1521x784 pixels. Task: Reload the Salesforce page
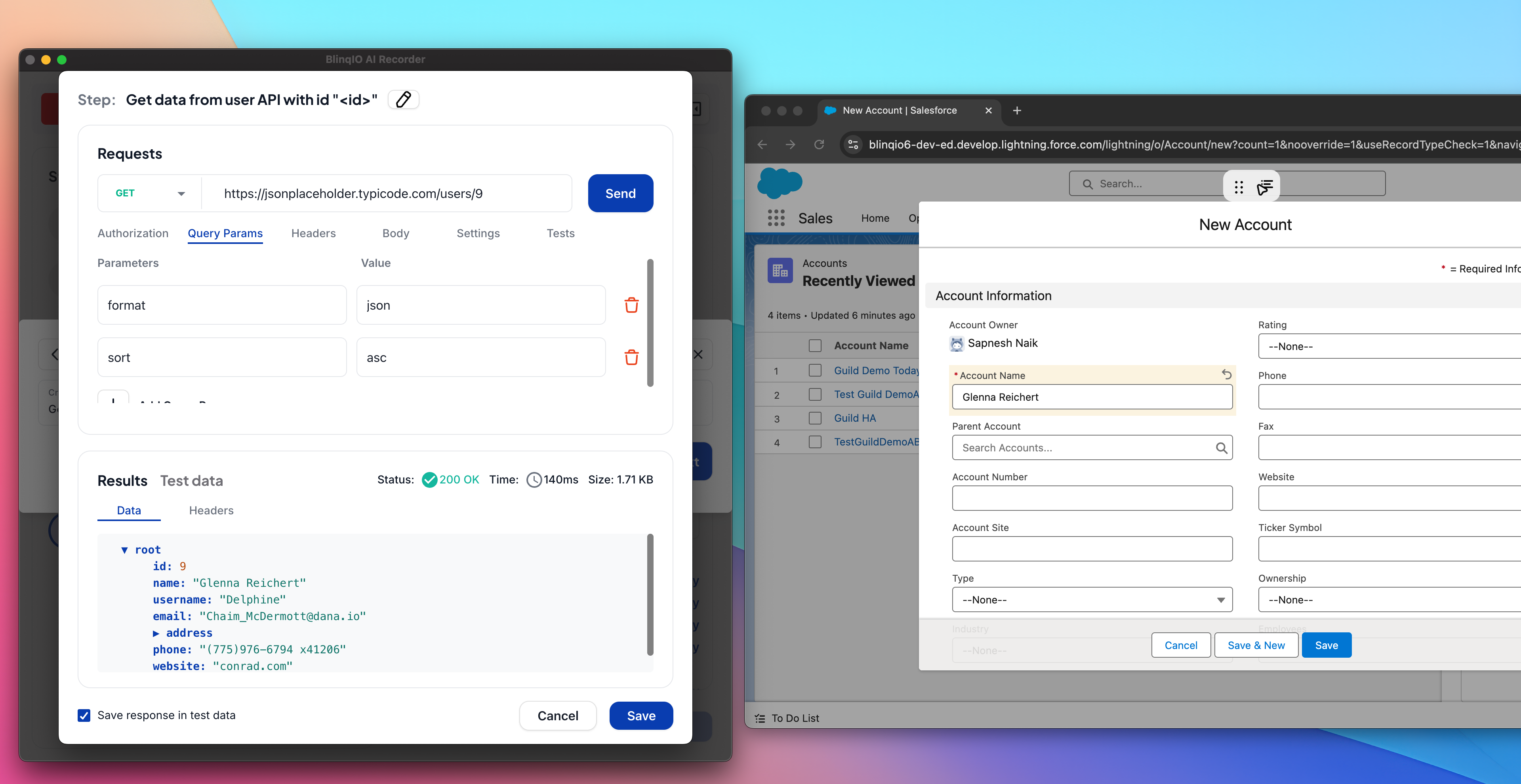818,145
